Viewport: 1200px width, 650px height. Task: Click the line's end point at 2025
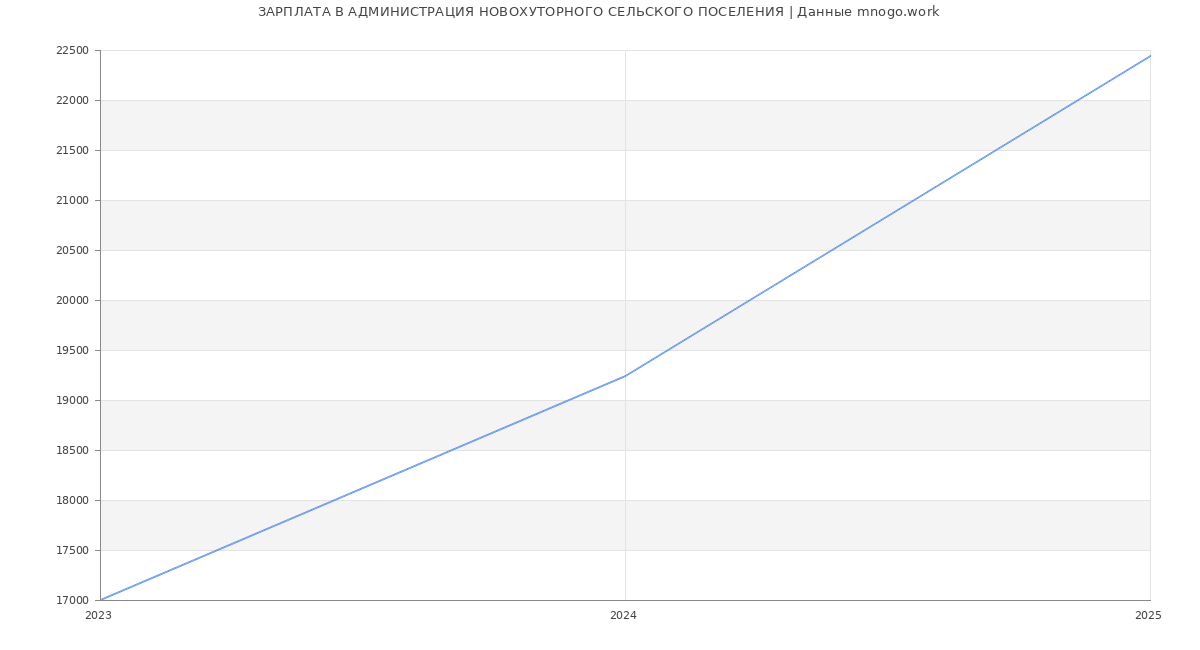click(x=1150, y=56)
